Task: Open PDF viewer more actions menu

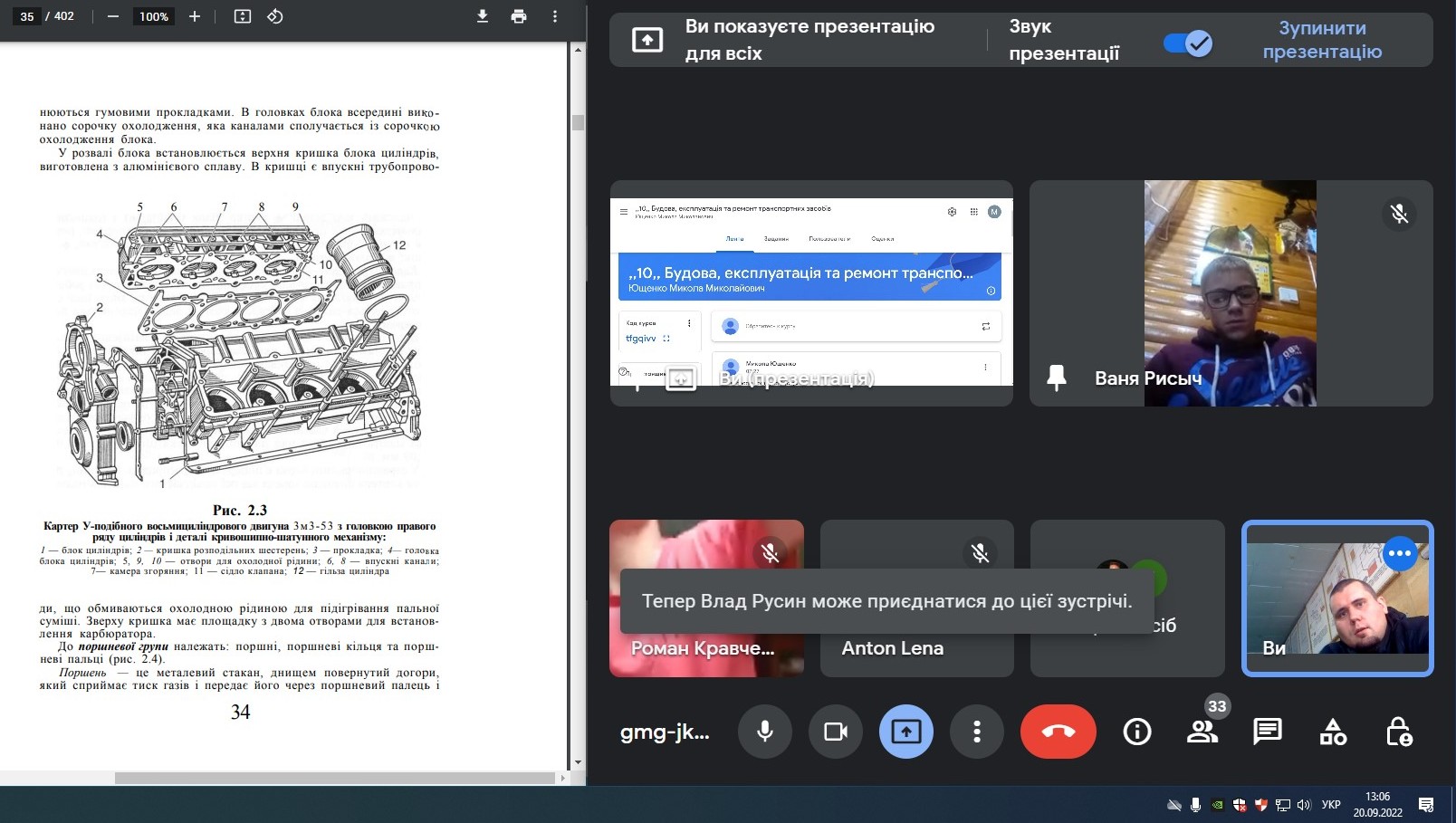Action: click(555, 16)
